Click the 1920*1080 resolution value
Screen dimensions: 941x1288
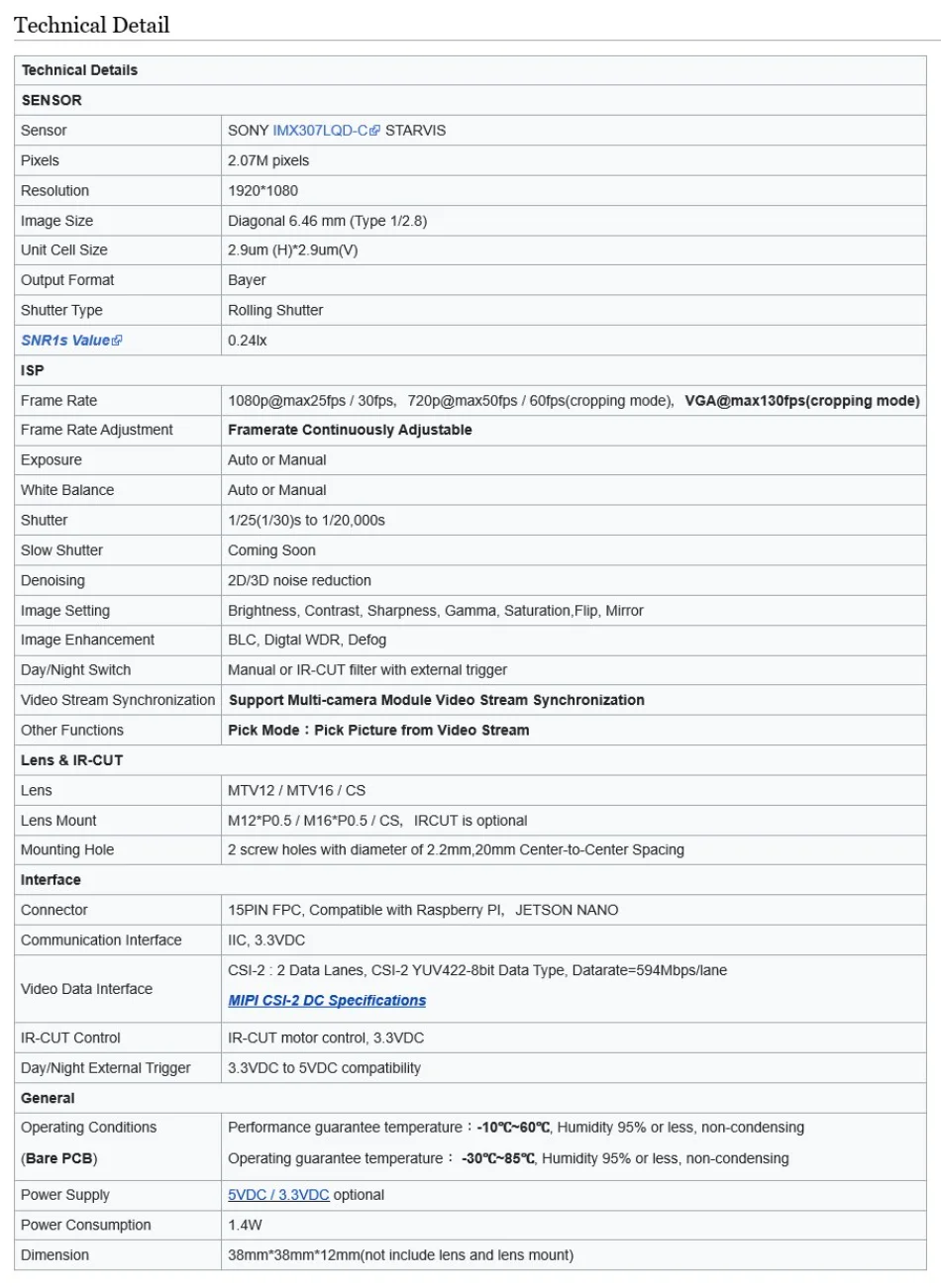(262, 190)
